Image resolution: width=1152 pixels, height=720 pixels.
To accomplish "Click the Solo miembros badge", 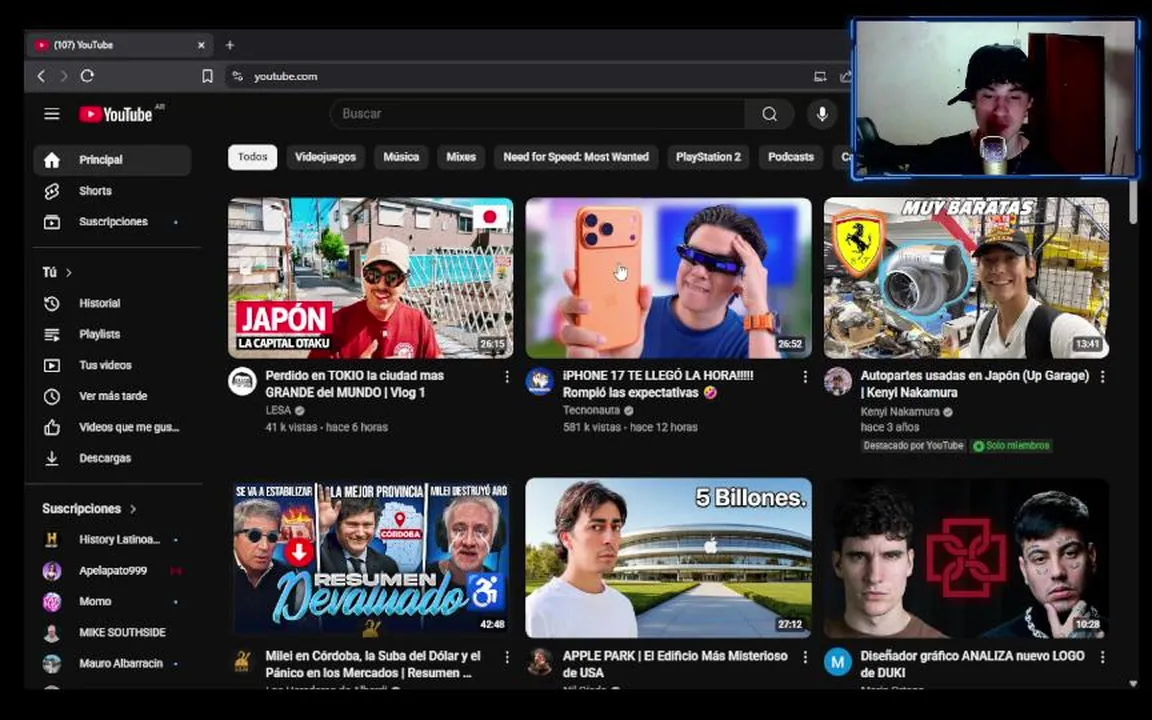I will [1012, 445].
